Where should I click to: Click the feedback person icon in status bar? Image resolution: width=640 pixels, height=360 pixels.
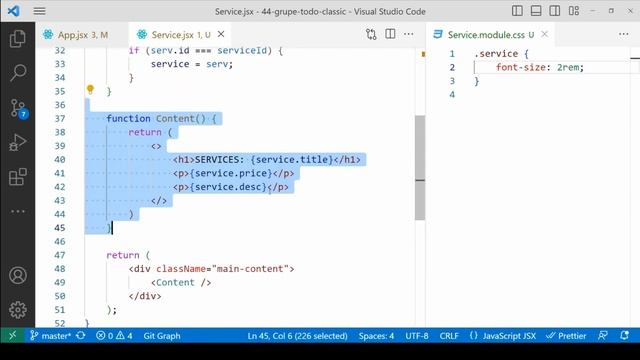pos(603,336)
